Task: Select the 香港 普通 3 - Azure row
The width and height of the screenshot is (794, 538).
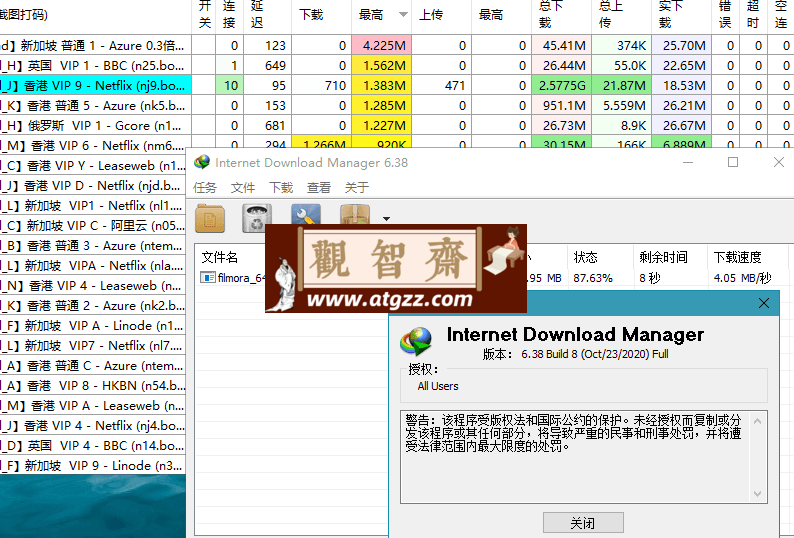Action: tap(93, 245)
